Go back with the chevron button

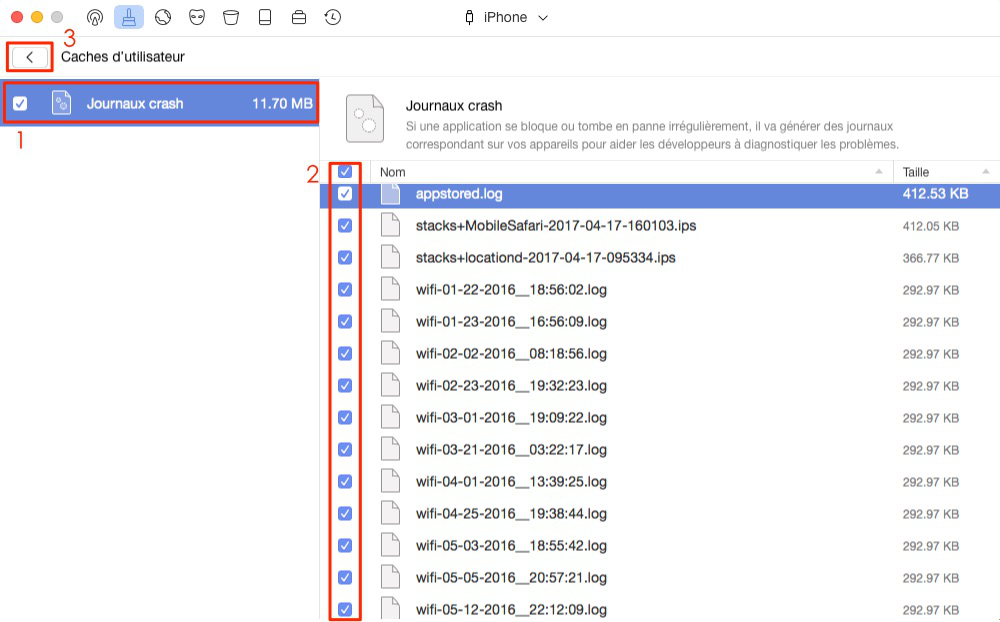click(30, 57)
